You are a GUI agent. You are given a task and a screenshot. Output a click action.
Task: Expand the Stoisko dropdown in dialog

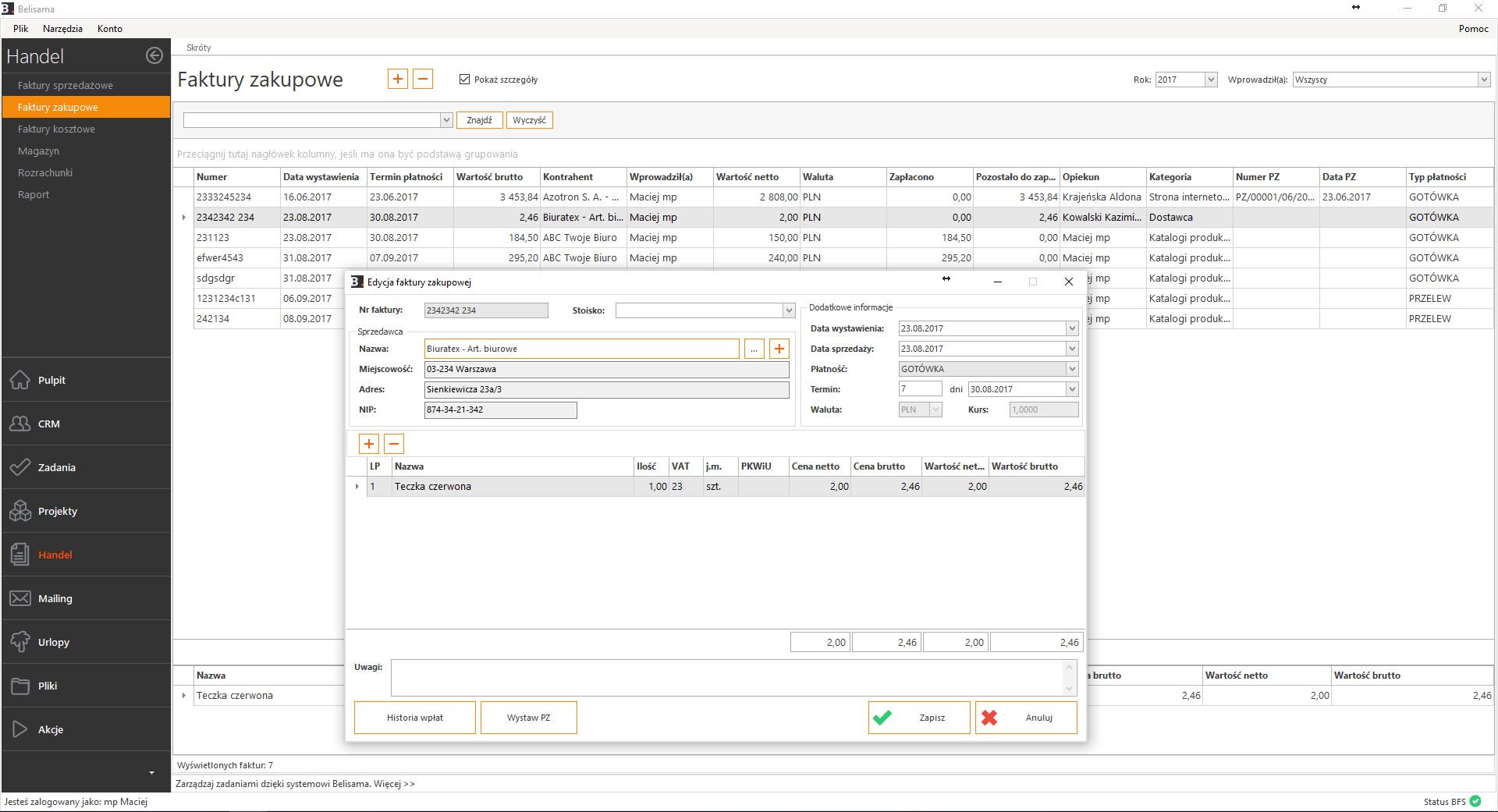tap(788, 310)
